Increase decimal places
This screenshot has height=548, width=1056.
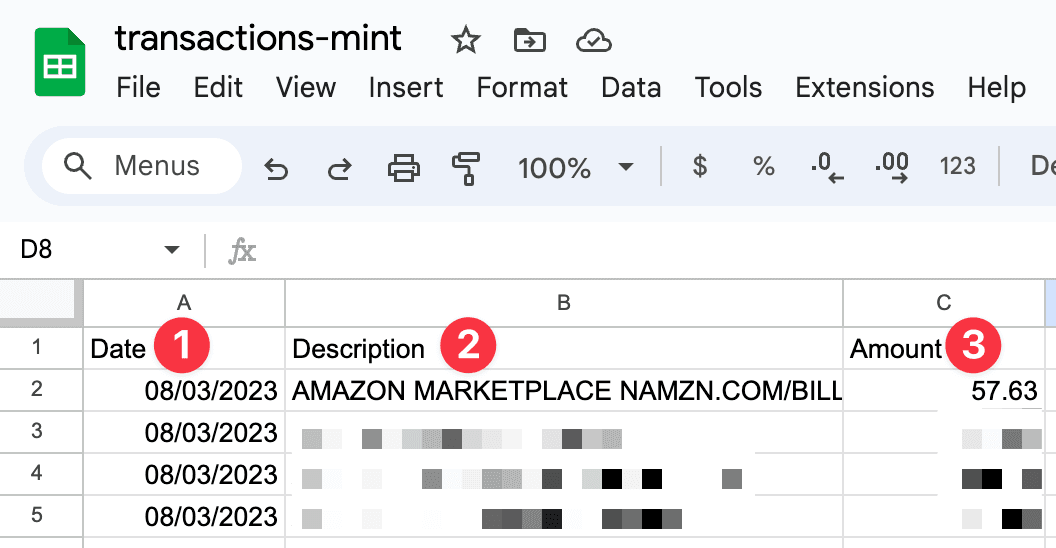tap(891, 167)
